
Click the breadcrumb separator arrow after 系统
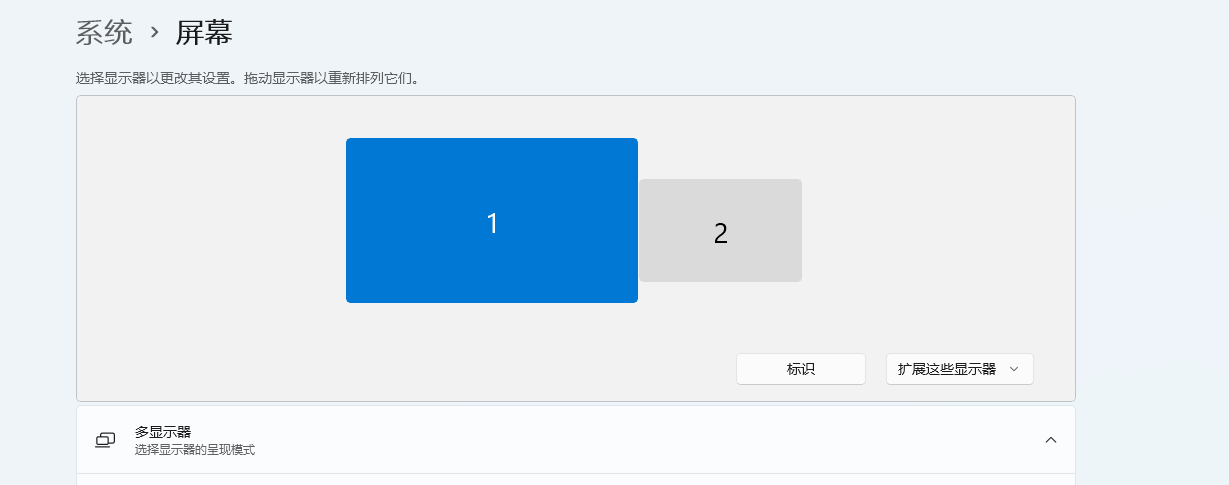point(154,32)
